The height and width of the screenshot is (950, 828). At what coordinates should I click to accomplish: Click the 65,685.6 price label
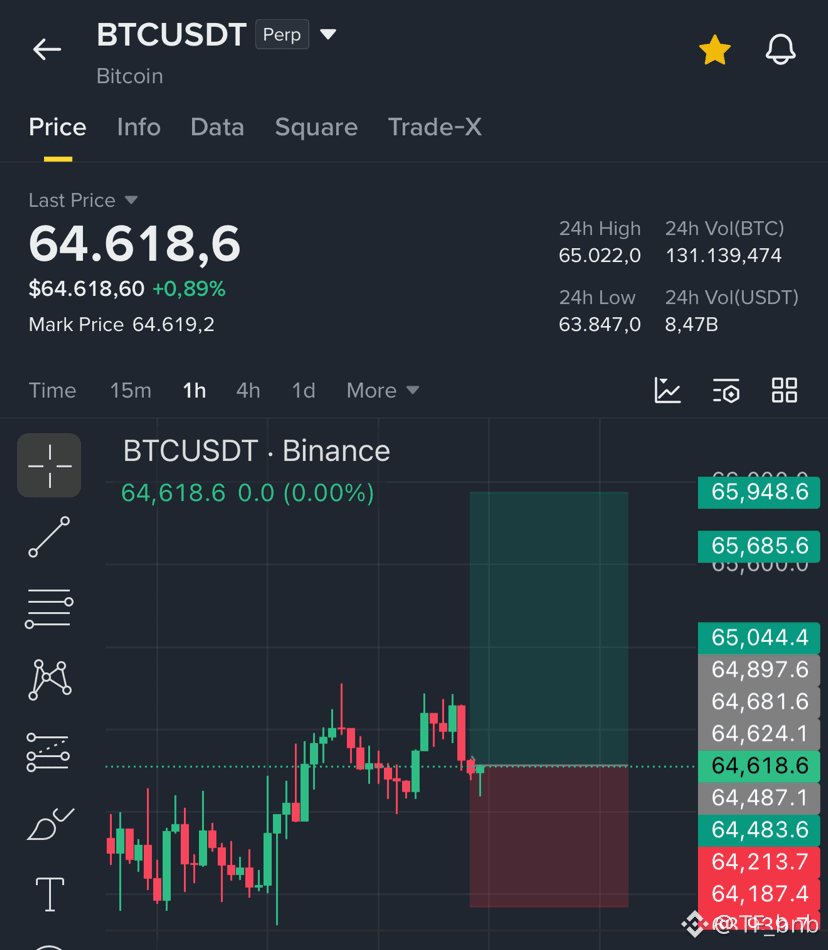pyautogui.click(x=759, y=546)
